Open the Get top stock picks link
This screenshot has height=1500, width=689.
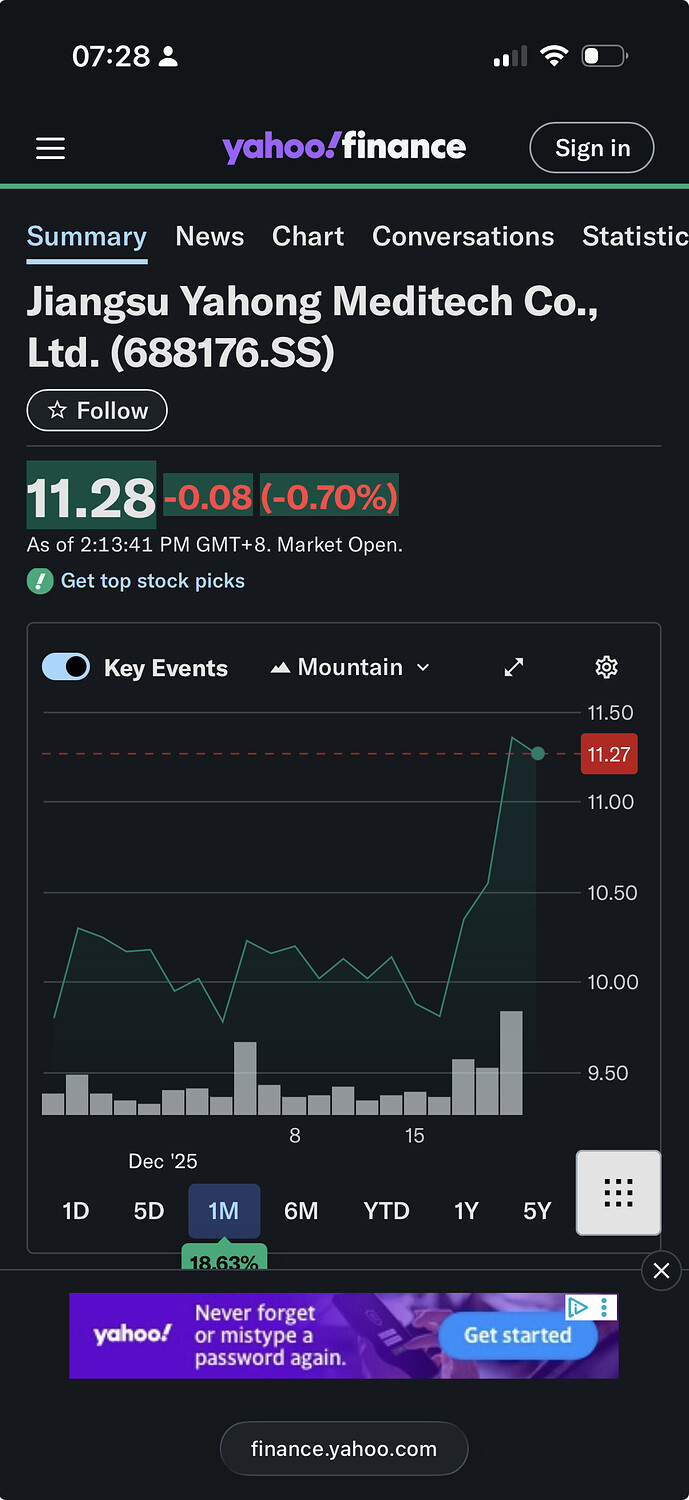[153, 581]
